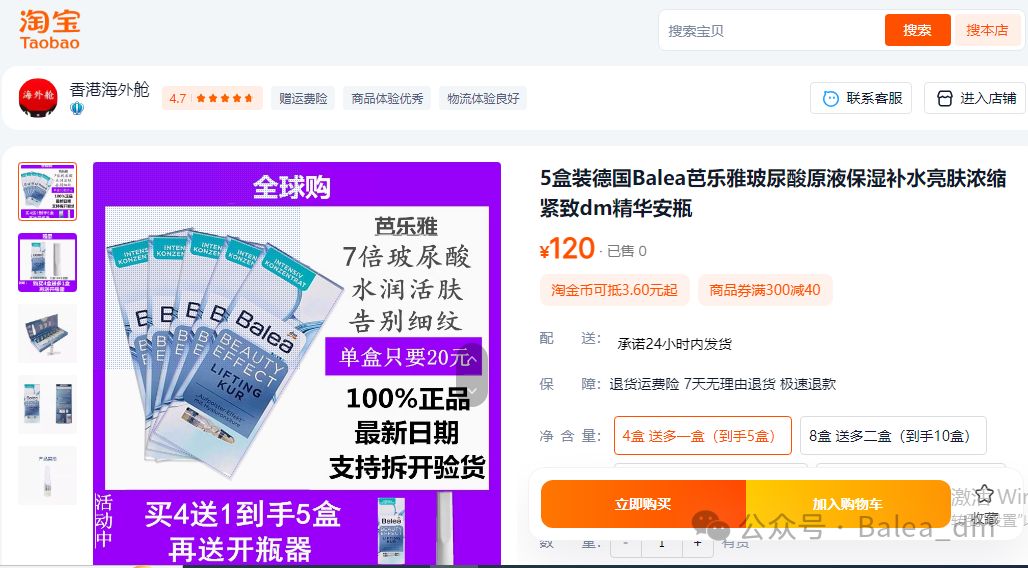This screenshot has width=1028, height=568.
Task: Check the 4.7 star shop rating
Action: pyautogui.click(x=212, y=98)
